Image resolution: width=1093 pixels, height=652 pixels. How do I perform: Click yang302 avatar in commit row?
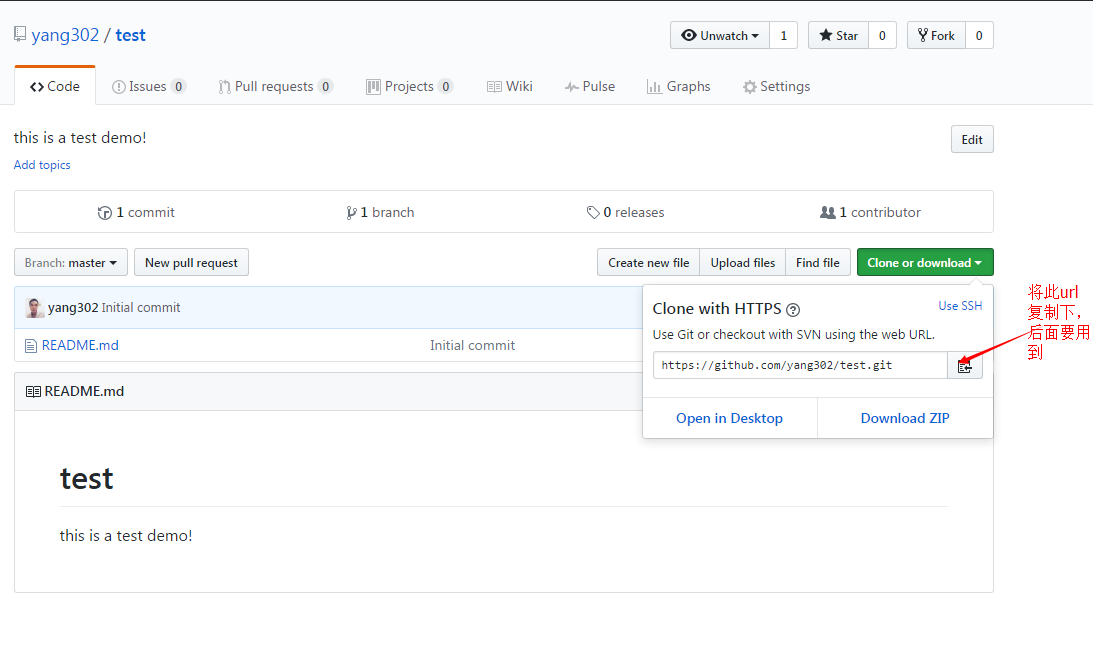[34, 308]
